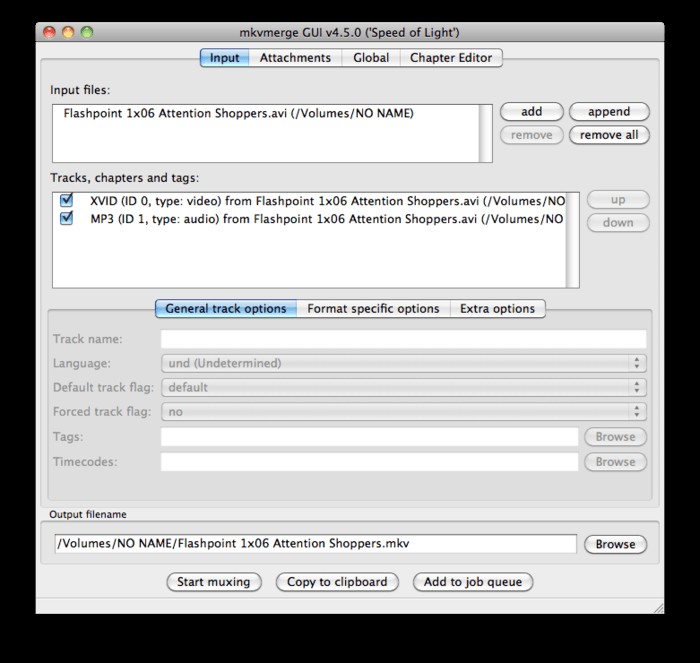Click the Tags input field

pos(370,437)
